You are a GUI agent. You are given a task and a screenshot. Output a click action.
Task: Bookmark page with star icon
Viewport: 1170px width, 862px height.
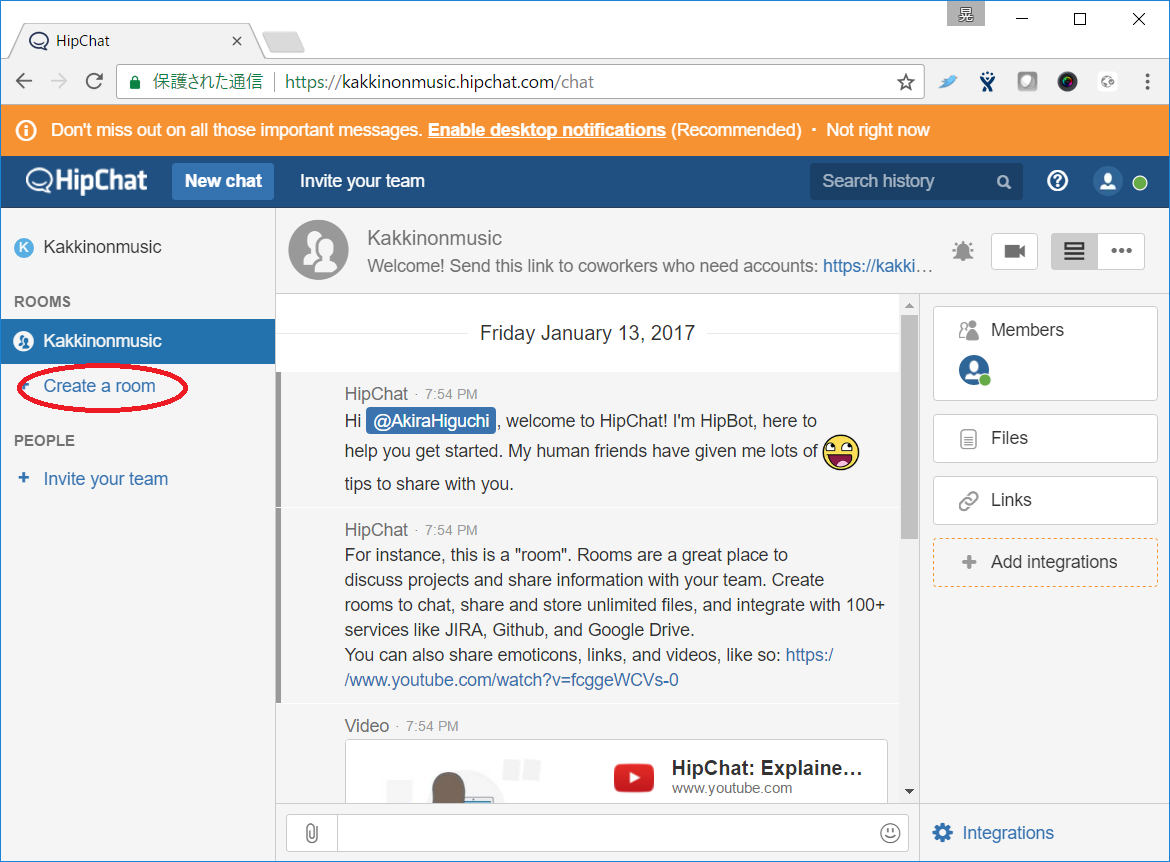[906, 82]
